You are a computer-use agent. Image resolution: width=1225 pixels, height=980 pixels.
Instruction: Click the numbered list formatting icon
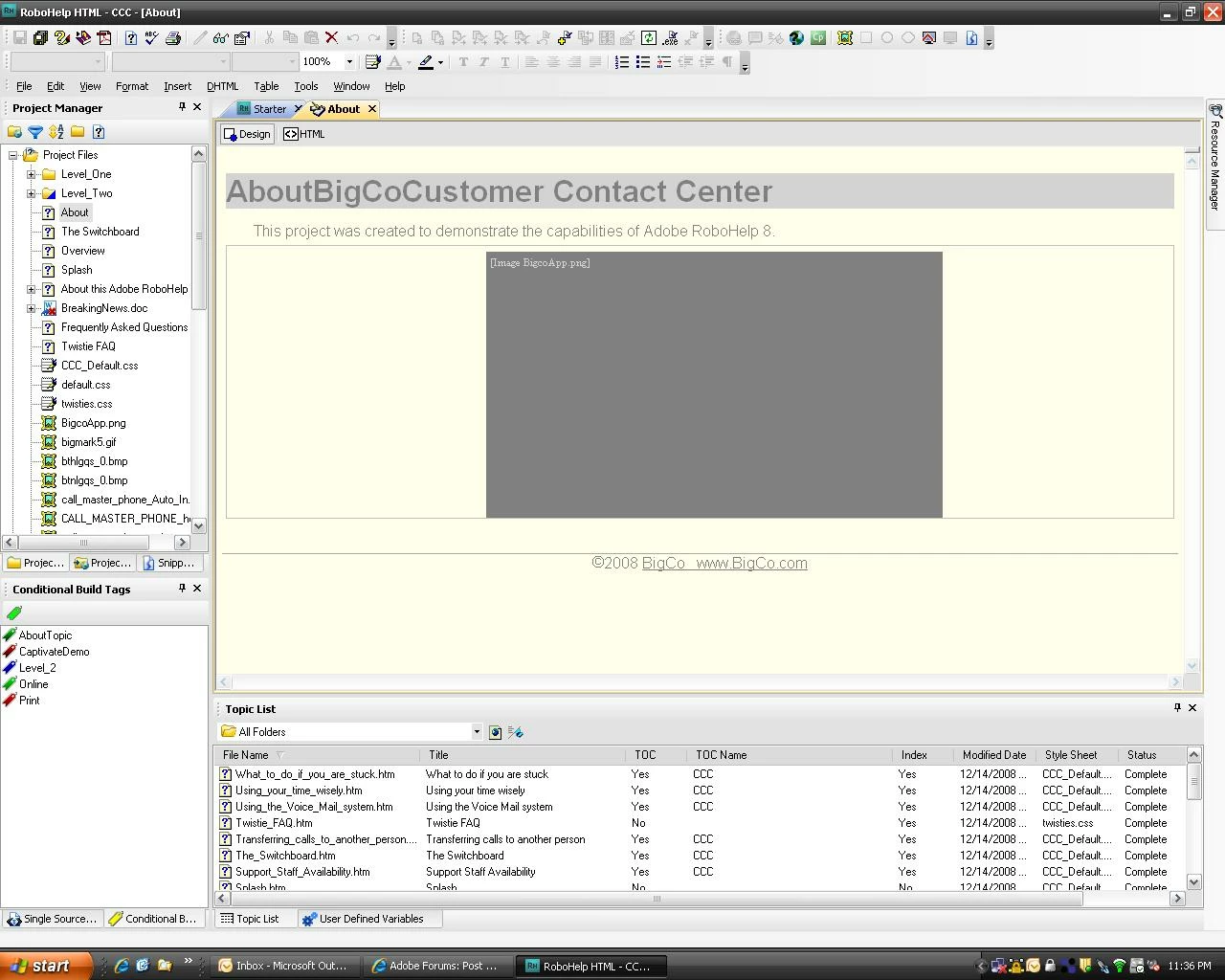coord(622,62)
